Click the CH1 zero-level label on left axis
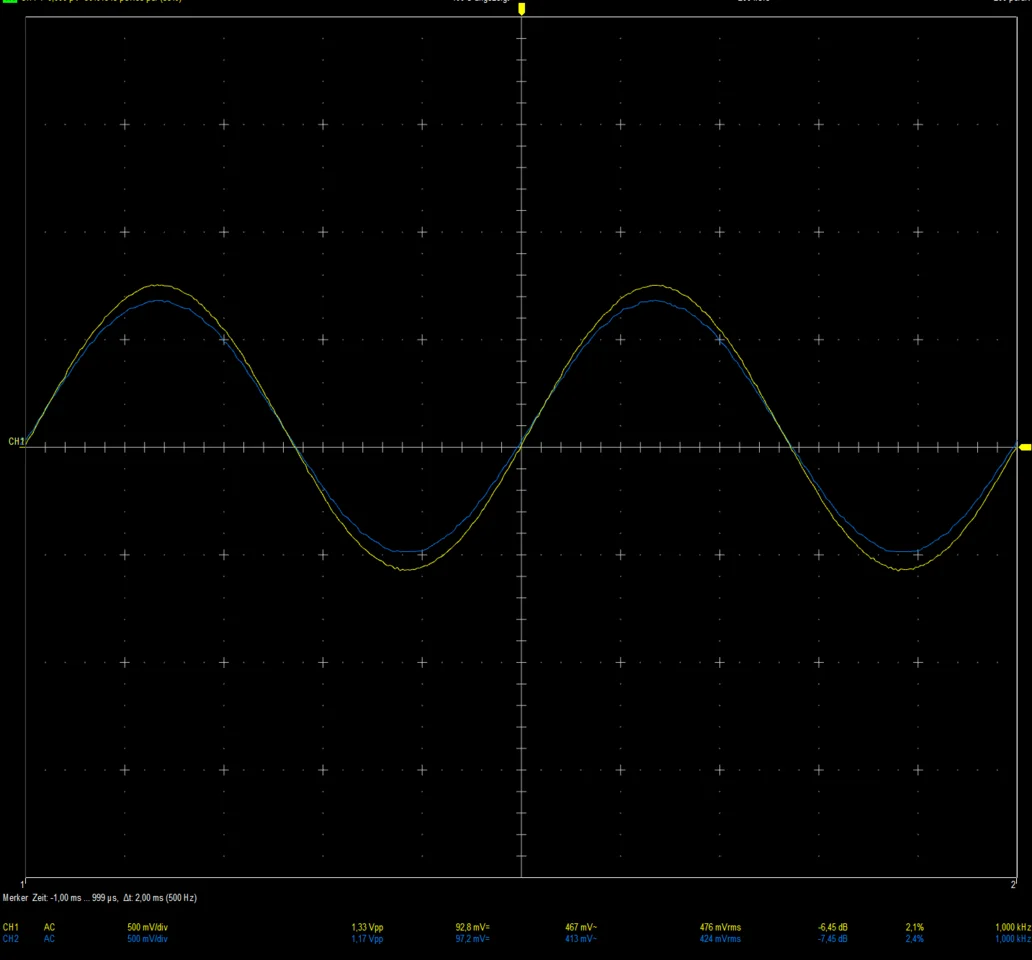 pos(16,441)
